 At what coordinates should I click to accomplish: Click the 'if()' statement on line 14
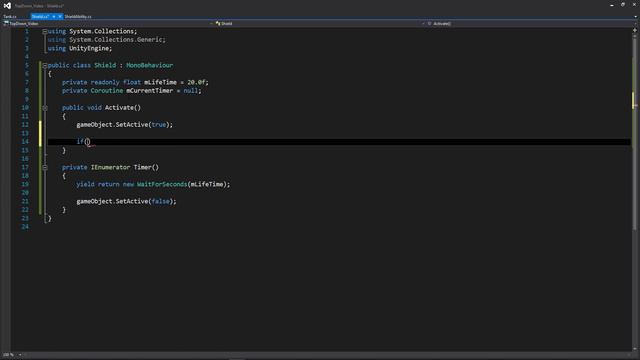(83, 142)
